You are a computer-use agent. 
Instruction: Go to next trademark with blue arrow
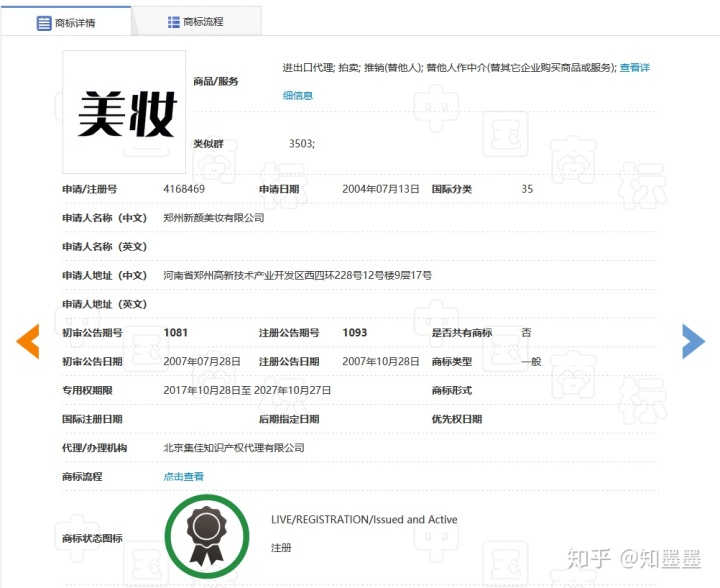[x=693, y=341]
